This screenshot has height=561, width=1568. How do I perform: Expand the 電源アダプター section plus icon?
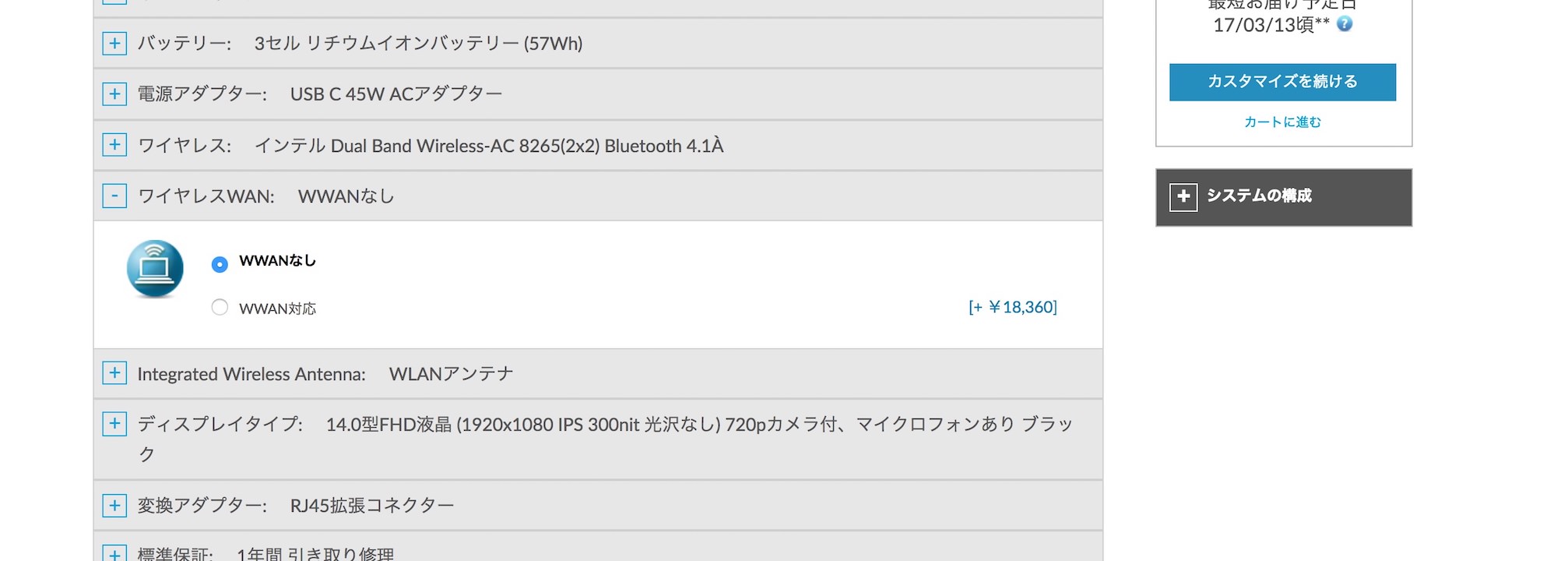tap(114, 93)
